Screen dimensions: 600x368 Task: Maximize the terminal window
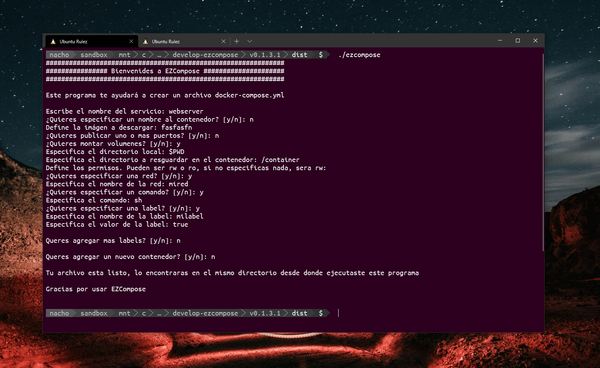point(518,41)
